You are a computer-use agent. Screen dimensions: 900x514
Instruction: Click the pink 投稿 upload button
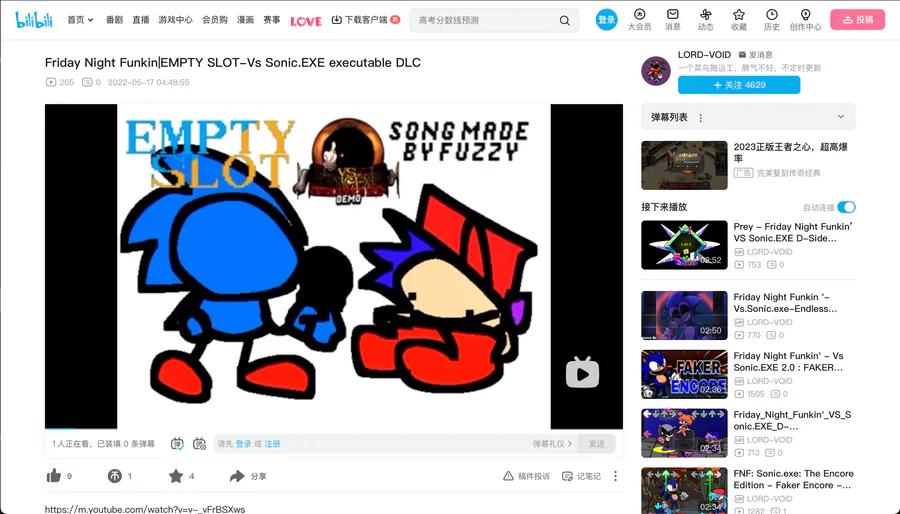click(858, 20)
